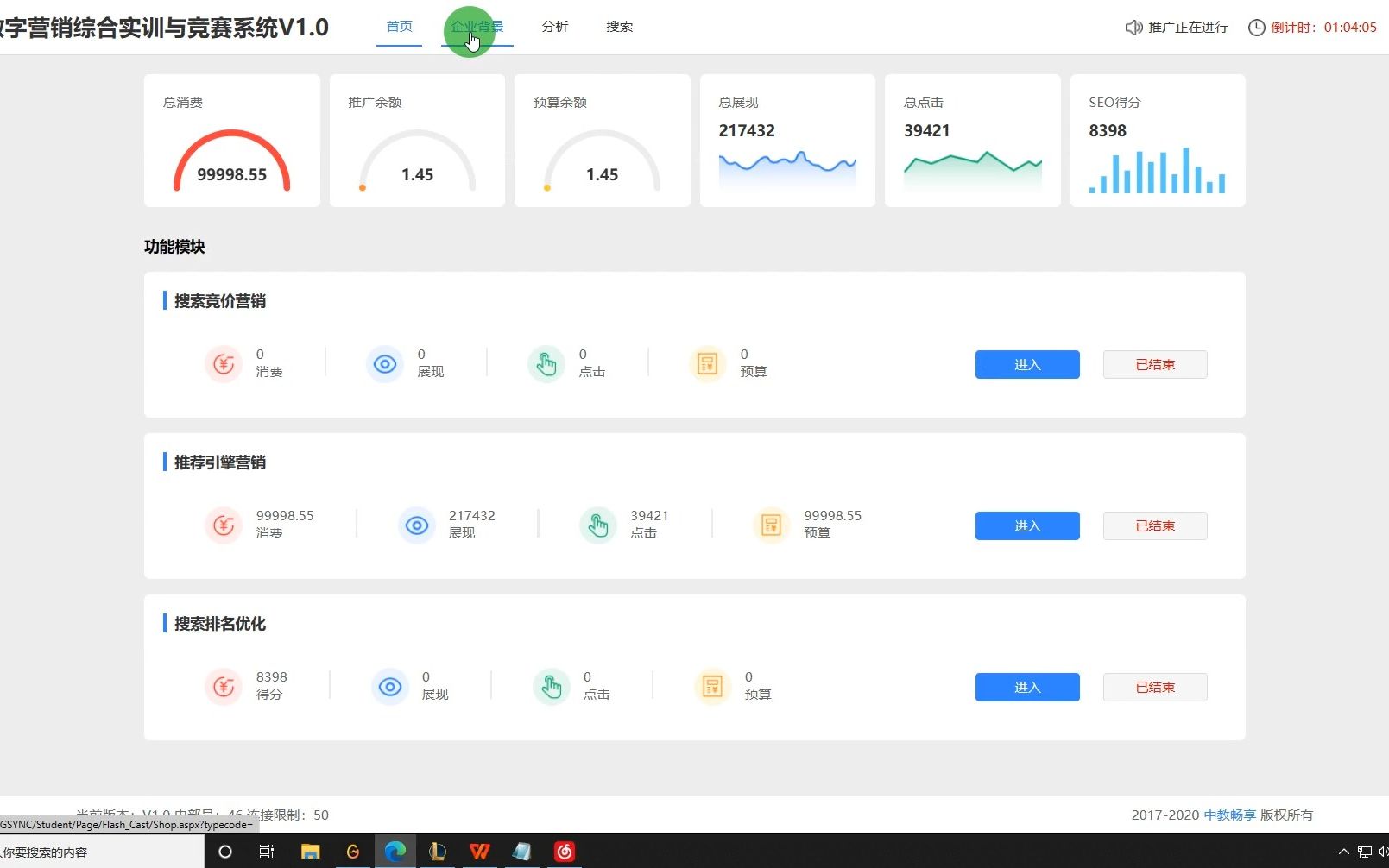1389x868 pixels.
Task: Click the 预算 calculator icon in 搜索排名优化
Action: click(x=713, y=687)
